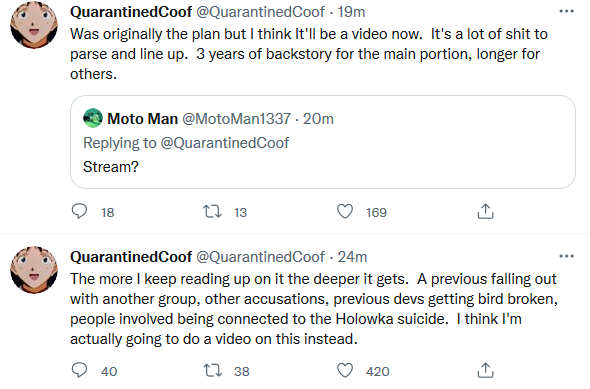Viewport: 590px width, 389px height.
Task: Retweet the tweet with 38 retweets
Action: coord(212,371)
